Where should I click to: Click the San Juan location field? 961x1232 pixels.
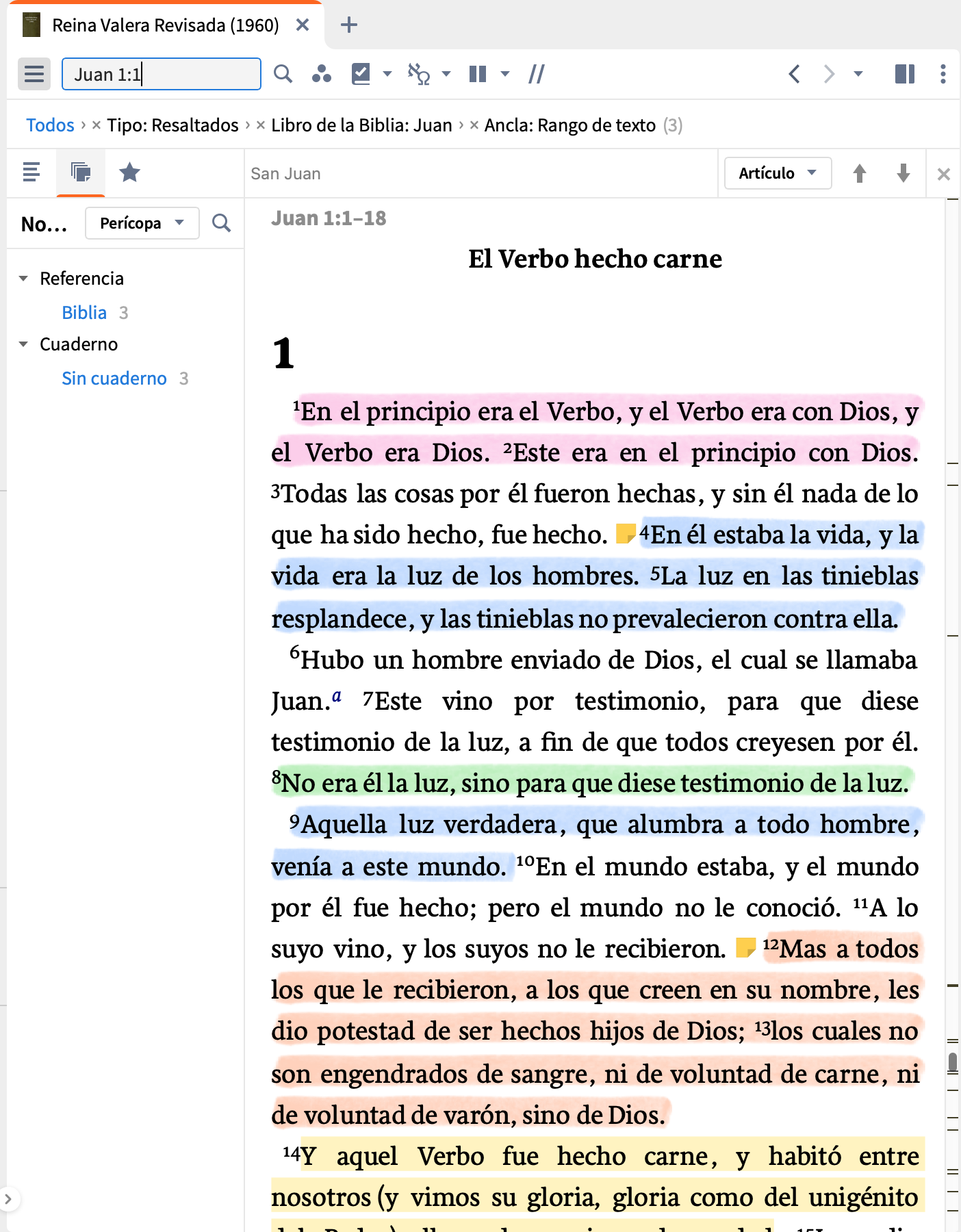[x=480, y=174]
